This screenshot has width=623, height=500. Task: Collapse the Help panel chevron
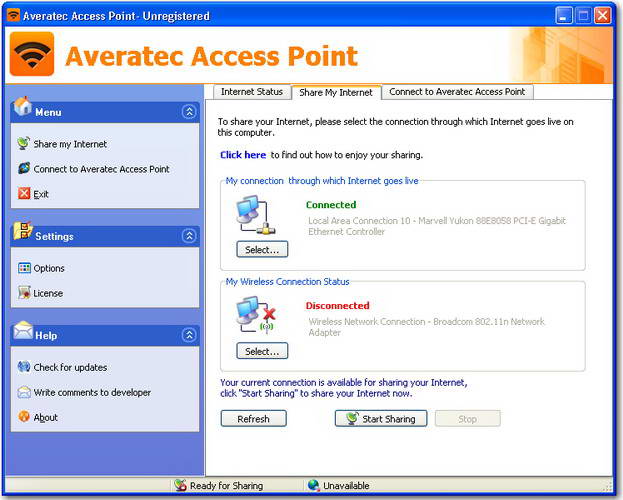189,335
